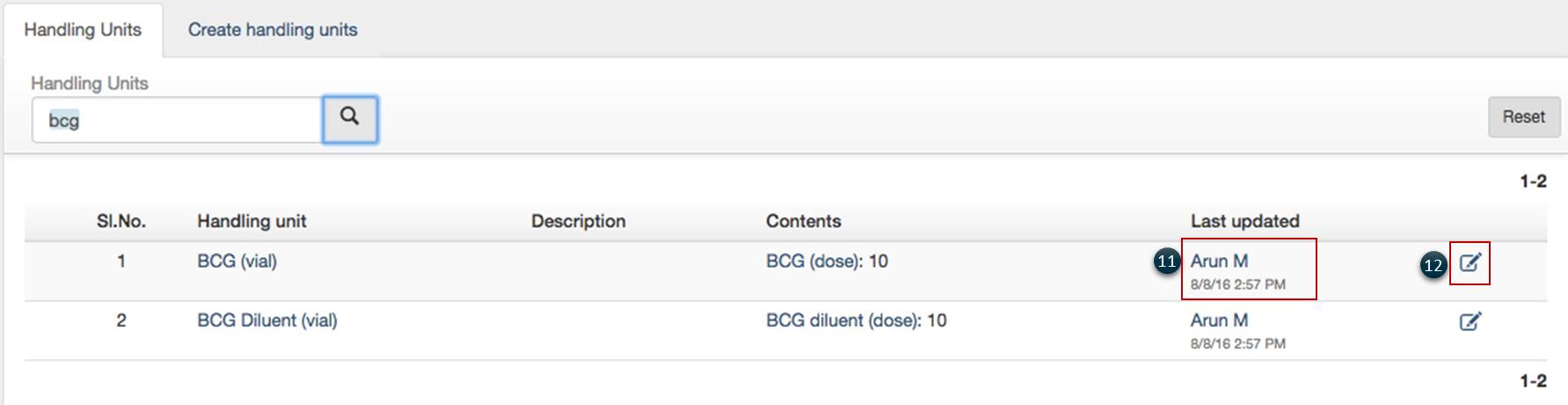Select the BCG (dose): 10 contents link

[x=827, y=261]
